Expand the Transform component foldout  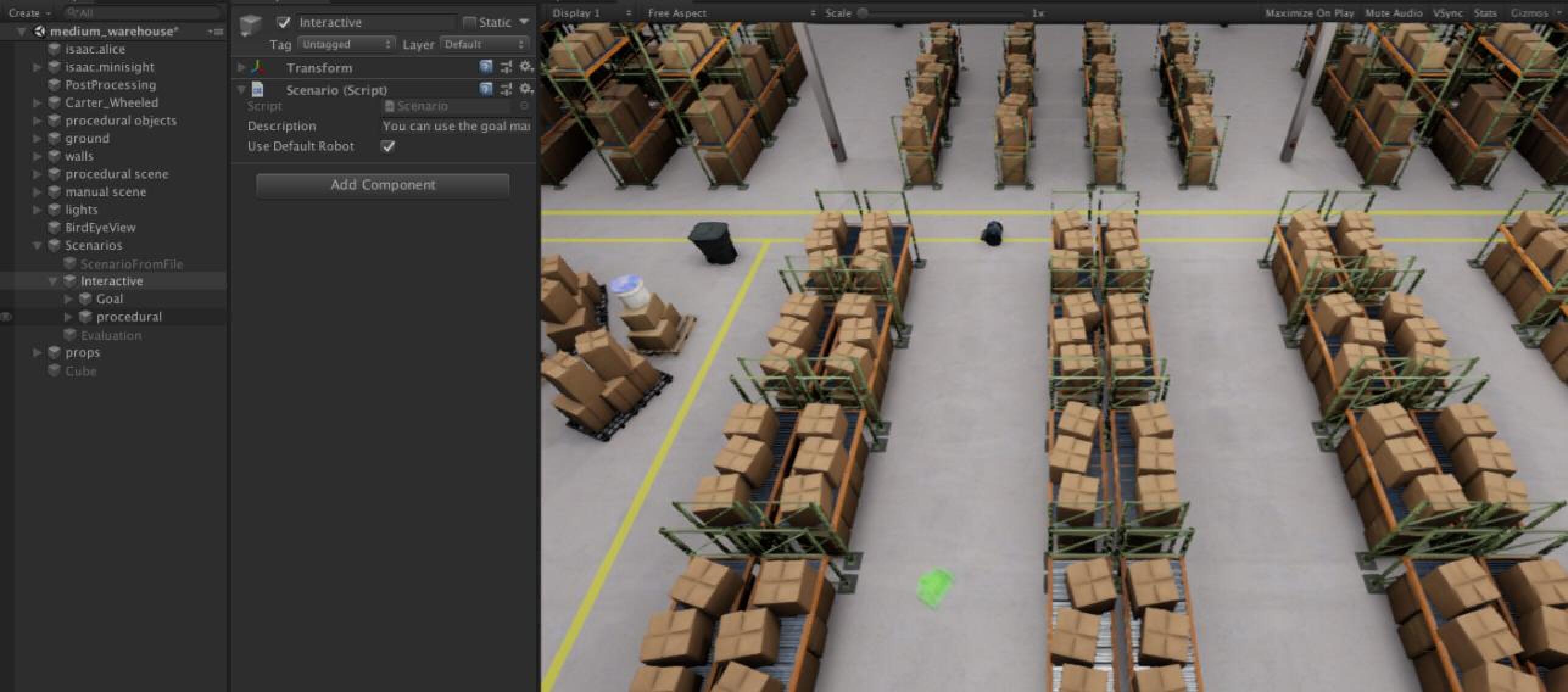241,68
